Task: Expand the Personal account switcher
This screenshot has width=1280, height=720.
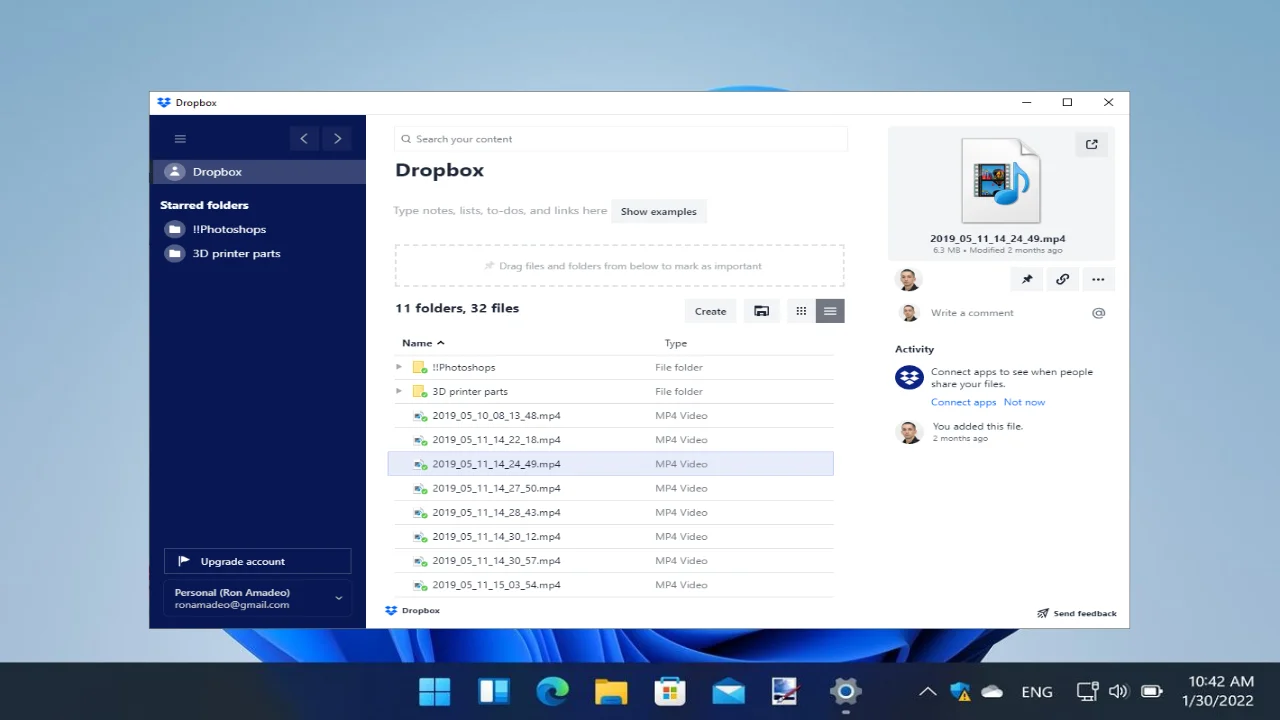Action: 257,598
